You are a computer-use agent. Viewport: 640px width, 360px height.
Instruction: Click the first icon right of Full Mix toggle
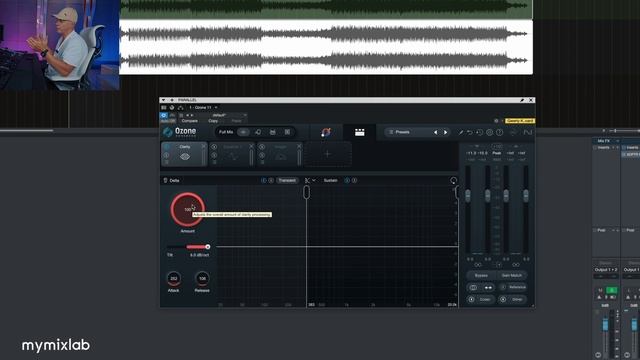pos(258,132)
